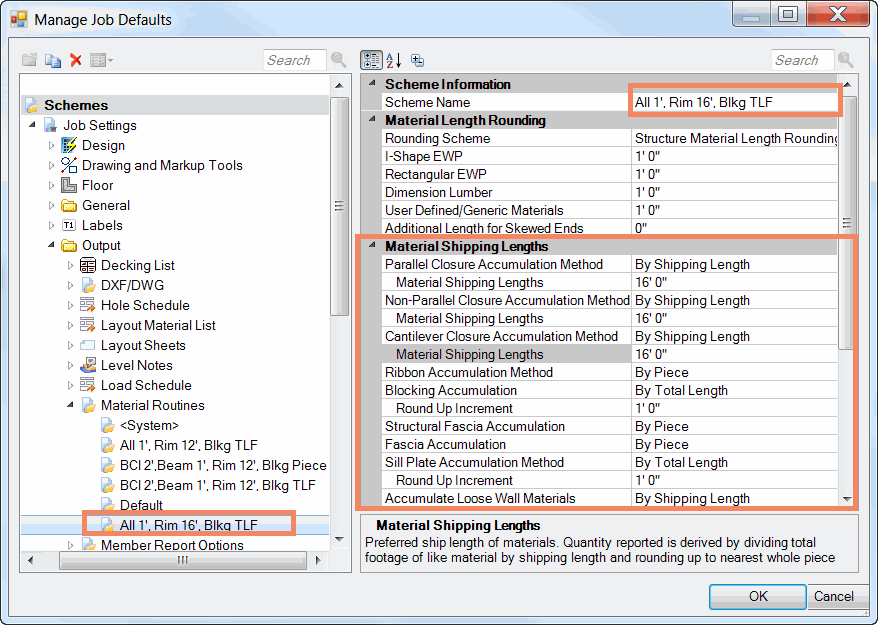This screenshot has width=878, height=625.
Task: Expand the Design tree node
Action: [x=52, y=145]
